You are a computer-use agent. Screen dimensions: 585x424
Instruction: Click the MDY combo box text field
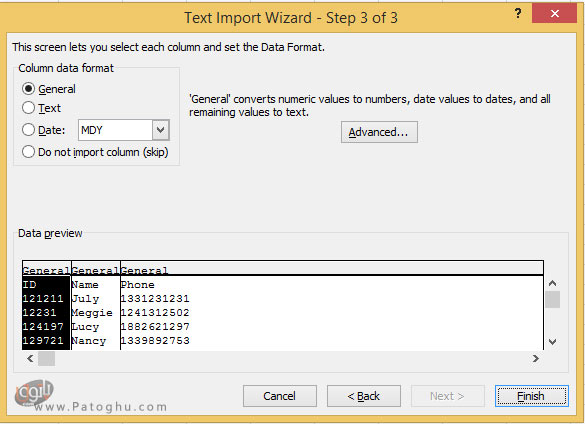click(115, 130)
